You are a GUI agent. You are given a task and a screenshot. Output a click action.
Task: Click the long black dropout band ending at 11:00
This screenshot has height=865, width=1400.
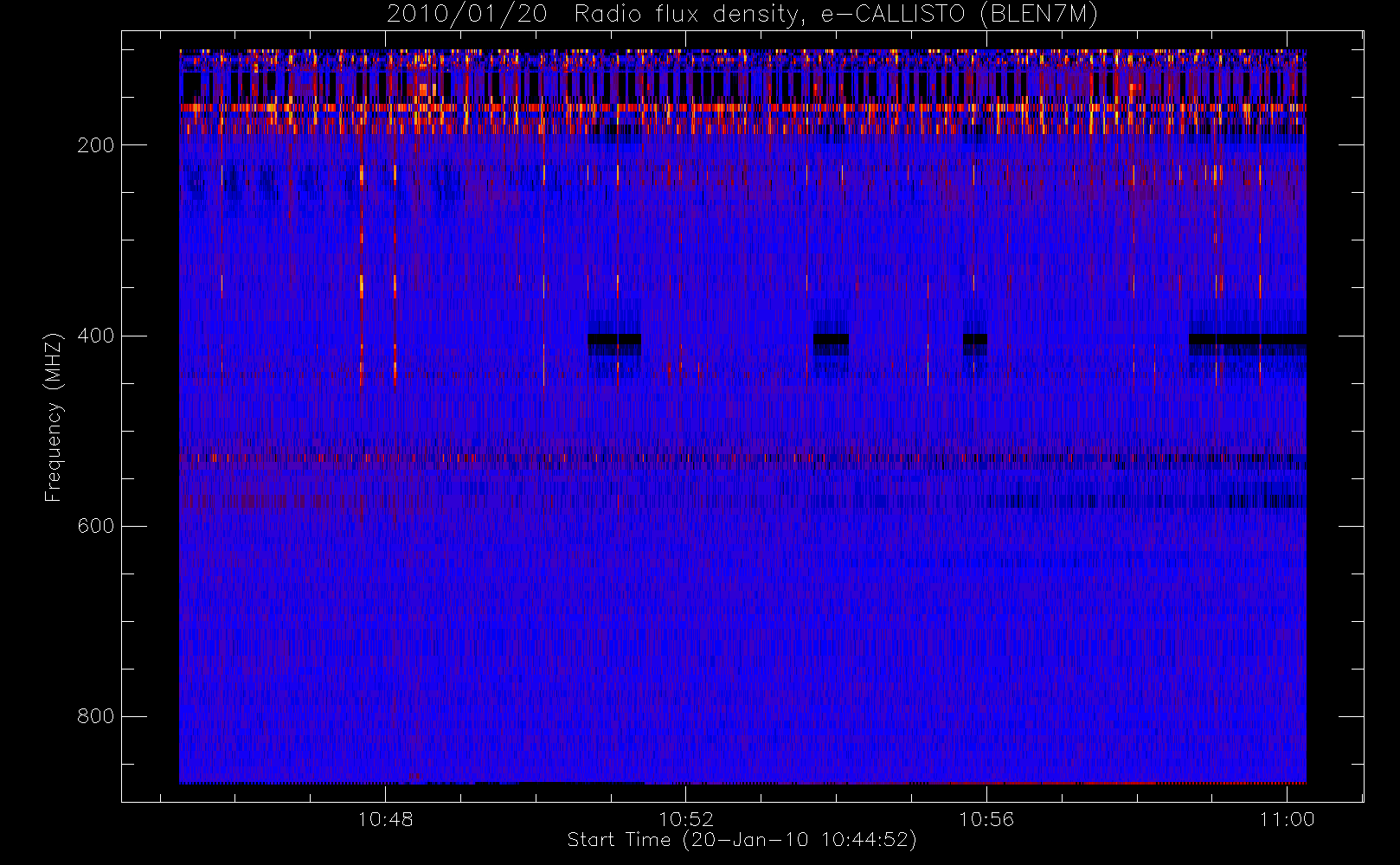click(x=1248, y=339)
